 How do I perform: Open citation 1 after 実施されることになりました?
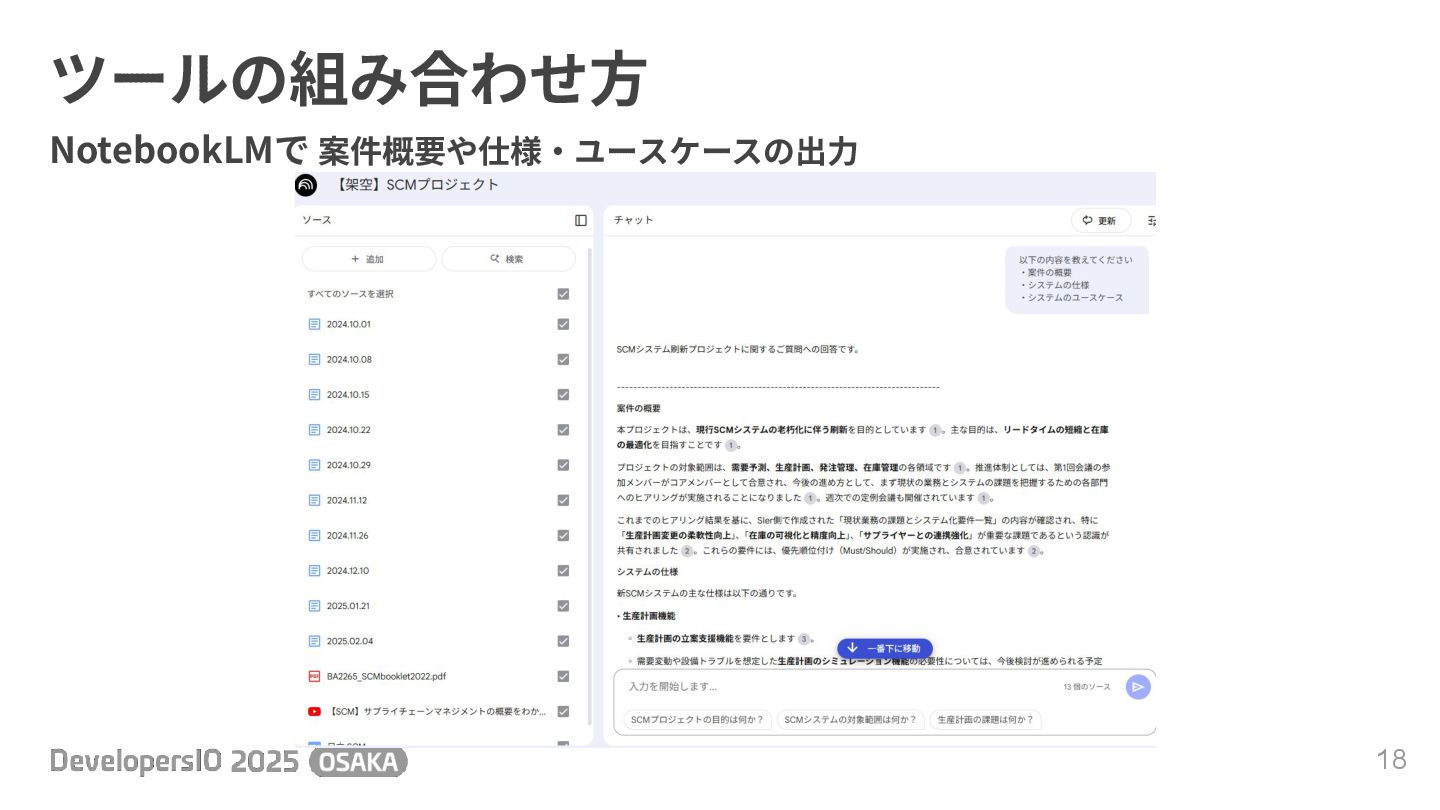click(810, 497)
